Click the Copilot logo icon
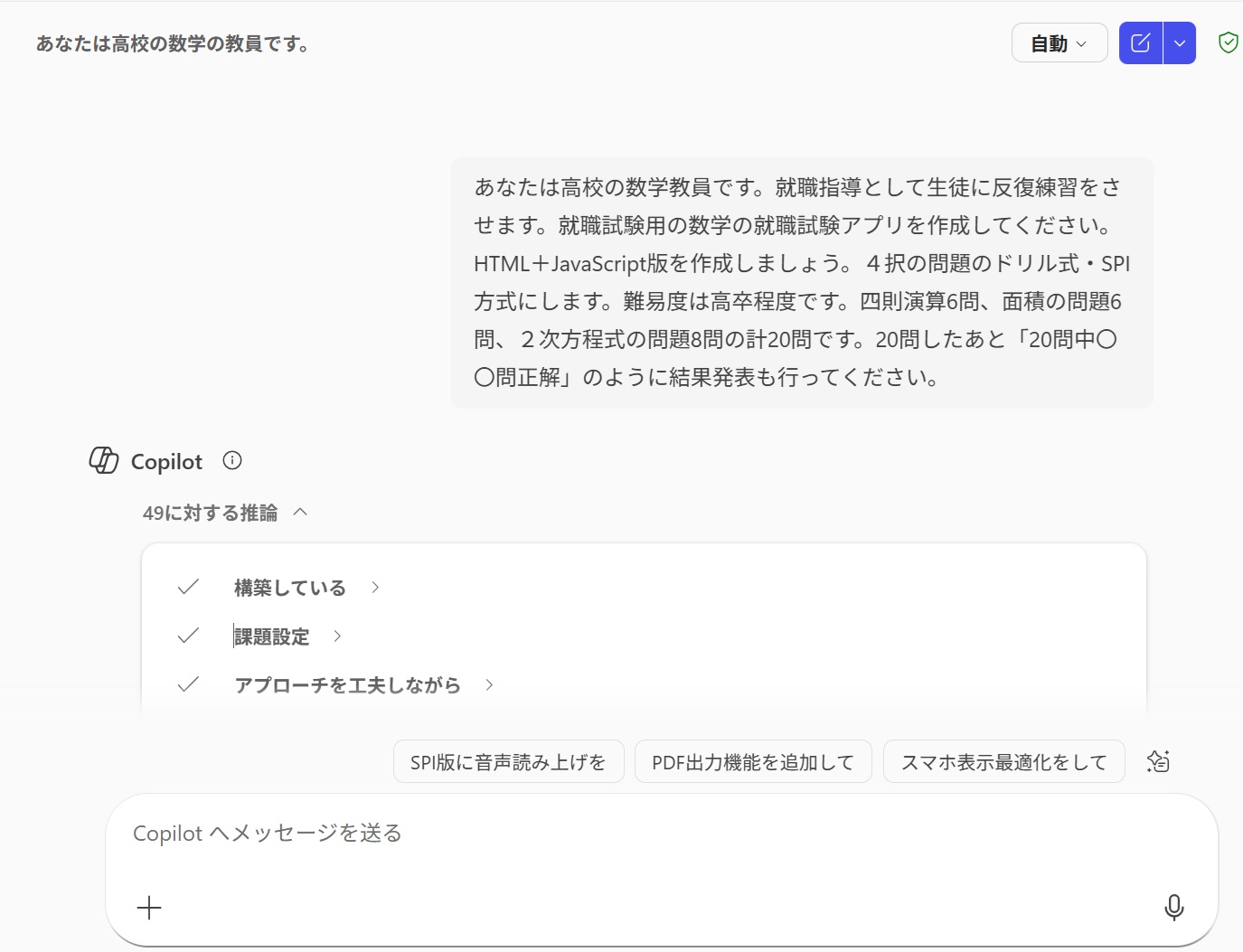 point(103,461)
